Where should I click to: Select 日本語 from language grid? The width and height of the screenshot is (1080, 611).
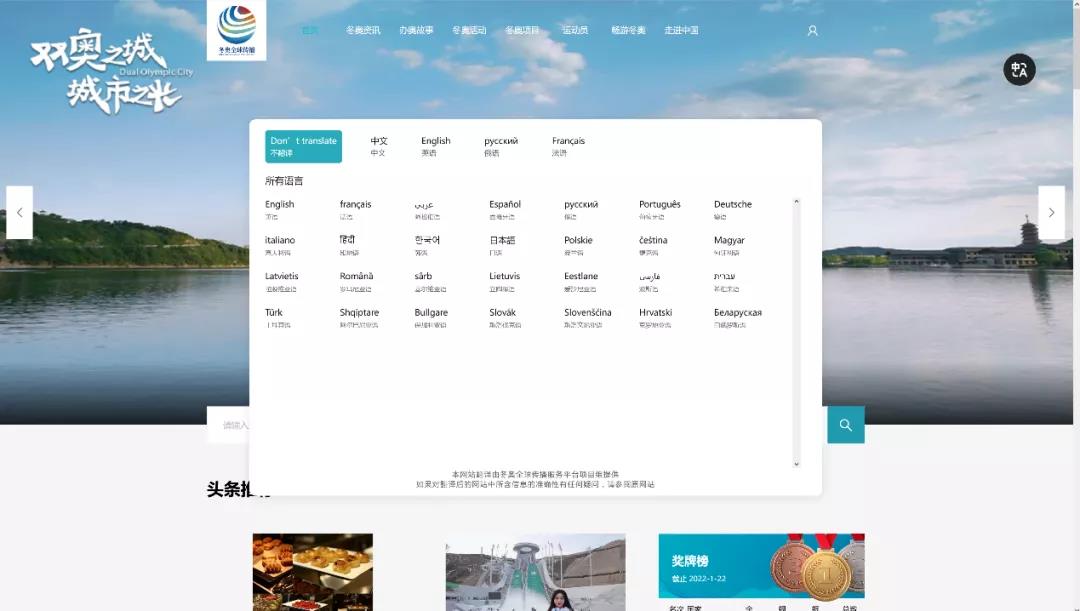502,245
